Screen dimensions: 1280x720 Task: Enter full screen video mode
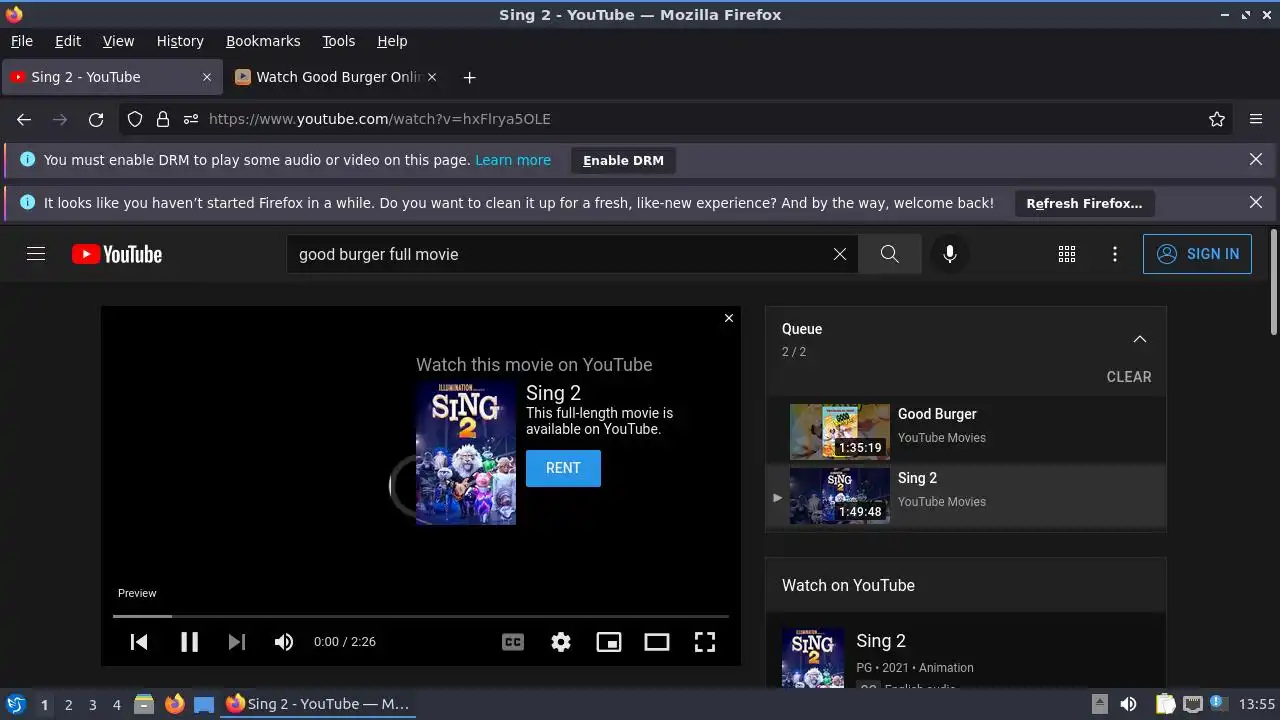pos(705,642)
